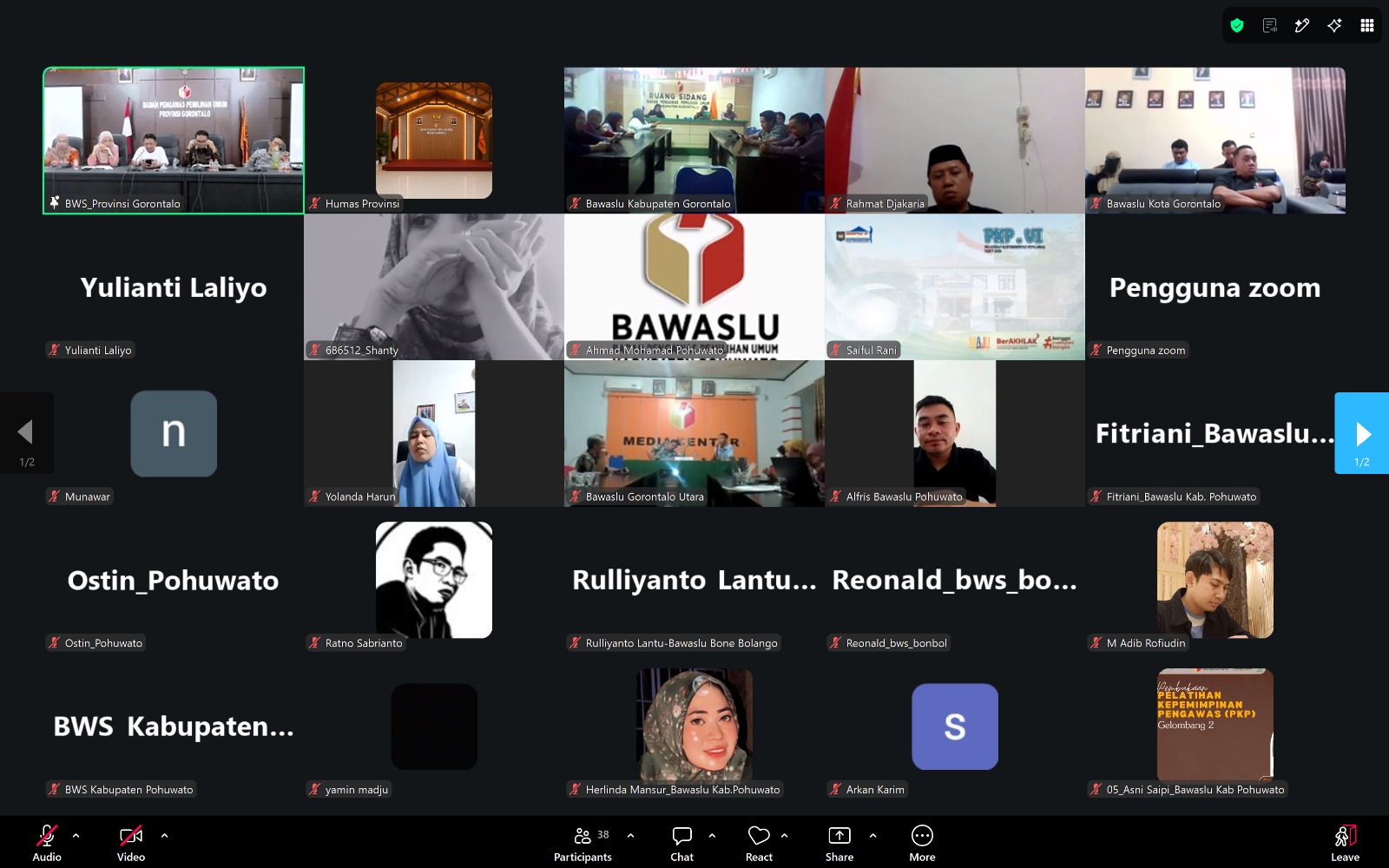Click the Ratno Sabrianto profile picture
The image size is (1389, 868).
434,580
